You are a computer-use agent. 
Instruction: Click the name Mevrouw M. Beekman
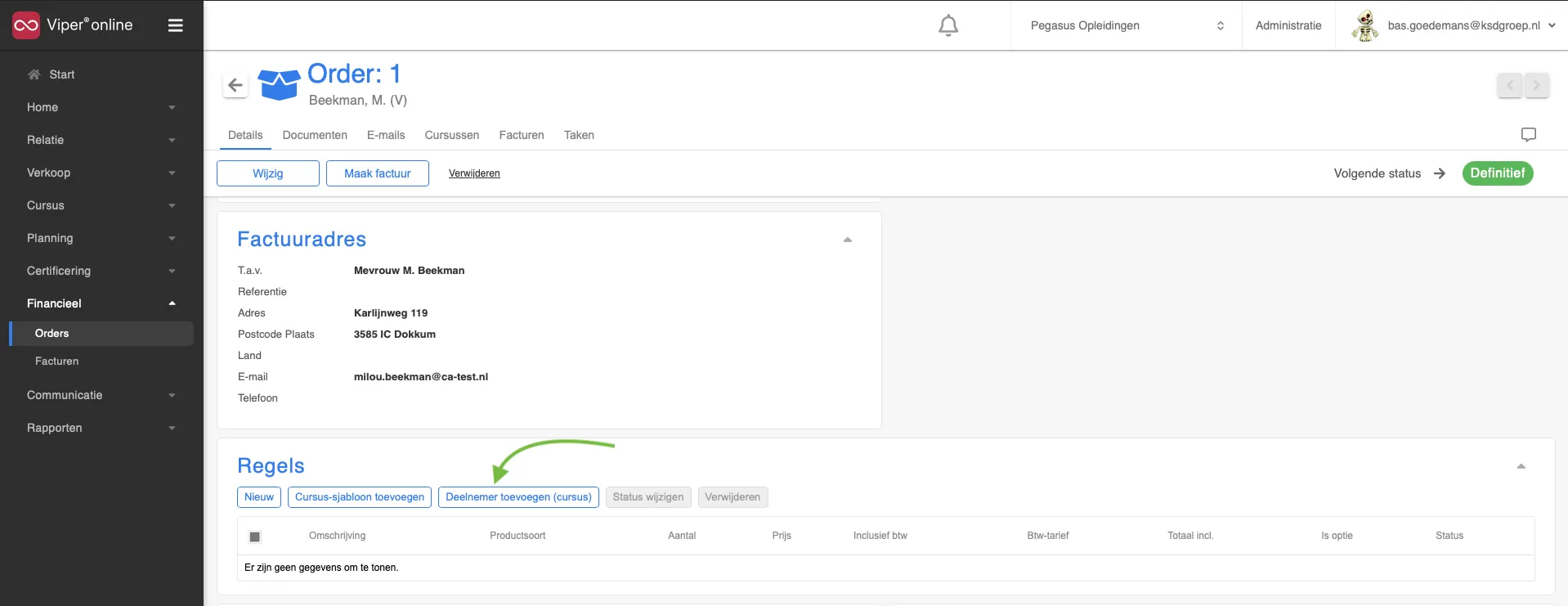(409, 271)
